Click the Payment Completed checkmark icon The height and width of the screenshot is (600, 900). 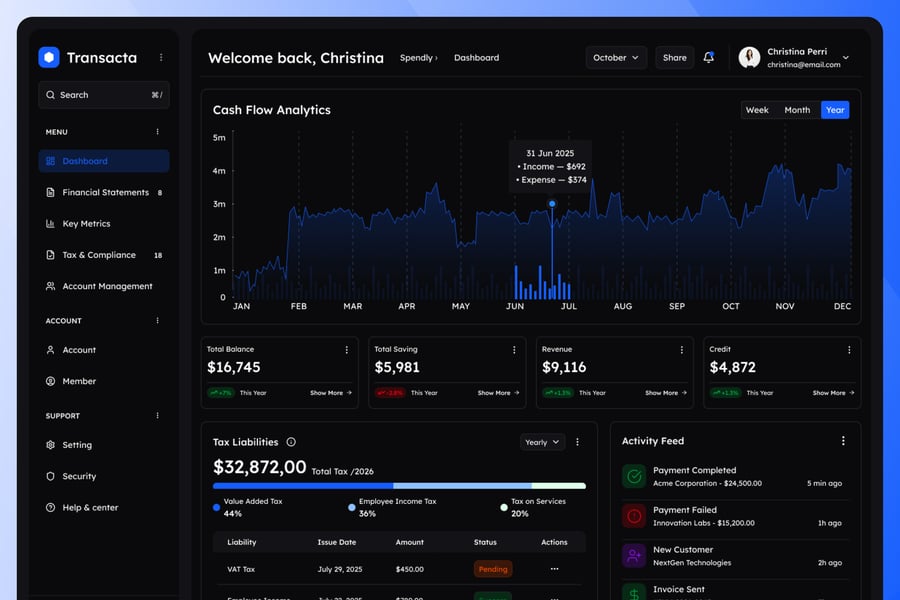[x=633, y=476]
